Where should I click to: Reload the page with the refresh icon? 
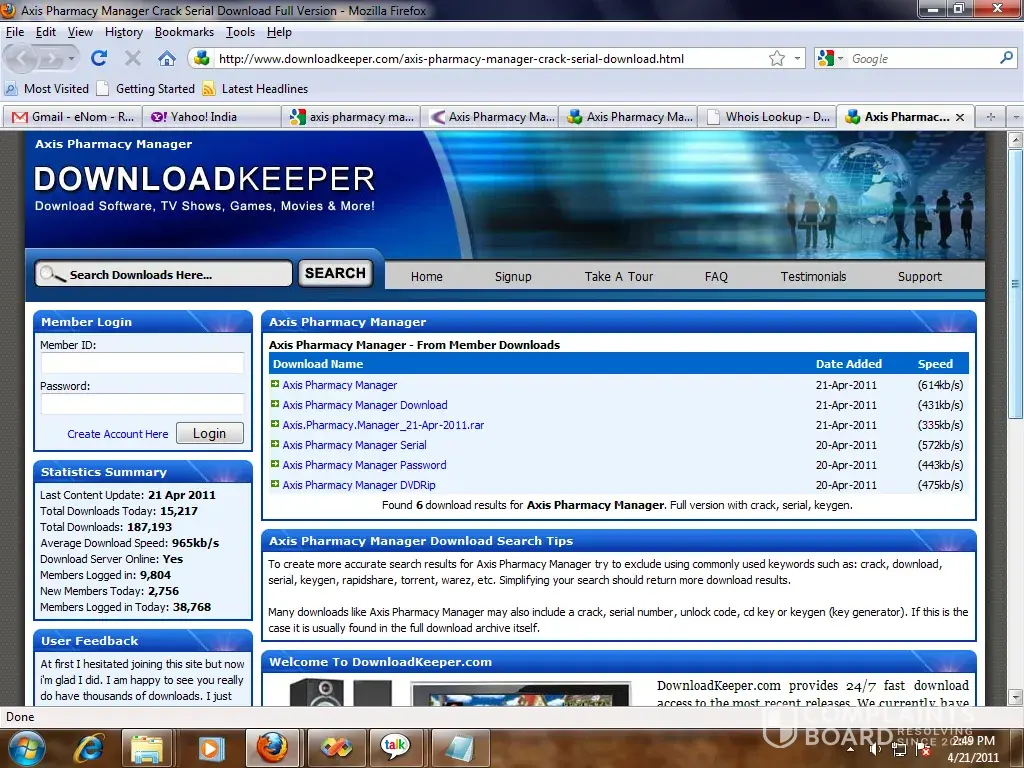click(x=98, y=58)
